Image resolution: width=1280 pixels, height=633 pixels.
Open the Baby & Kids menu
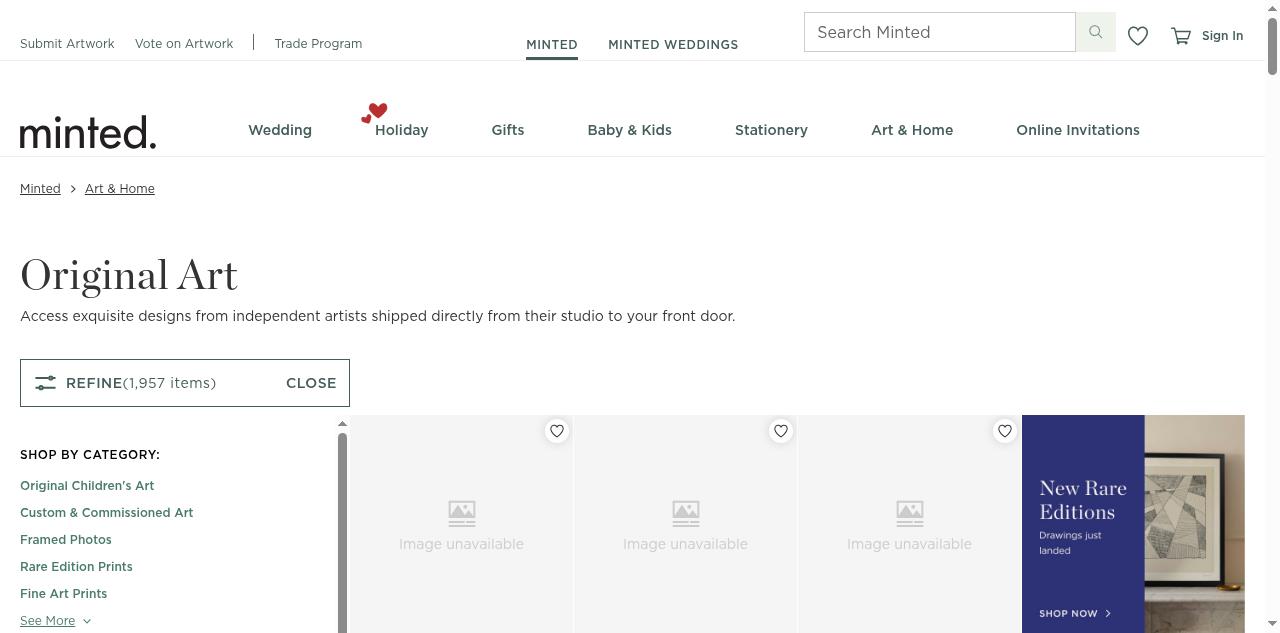(630, 130)
